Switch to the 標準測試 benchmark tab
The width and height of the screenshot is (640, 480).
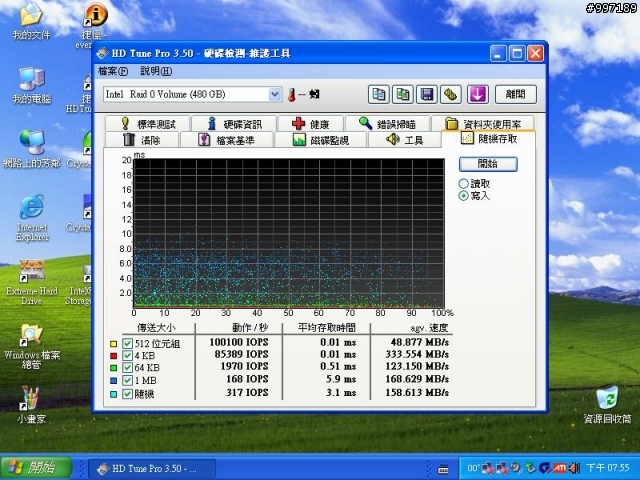147,124
